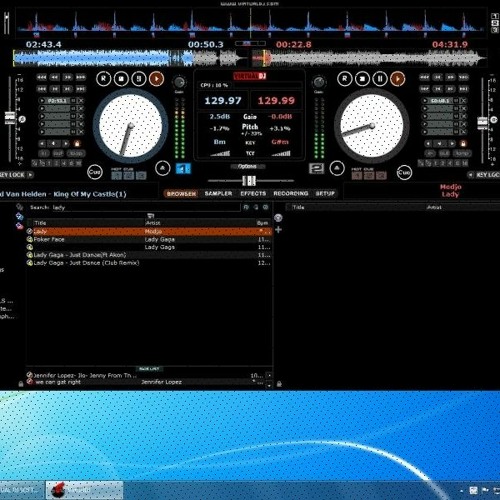Open the VirtualDJ taskbar button
Image resolution: width=500 pixels, height=500 pixels.
click(84, 490)
